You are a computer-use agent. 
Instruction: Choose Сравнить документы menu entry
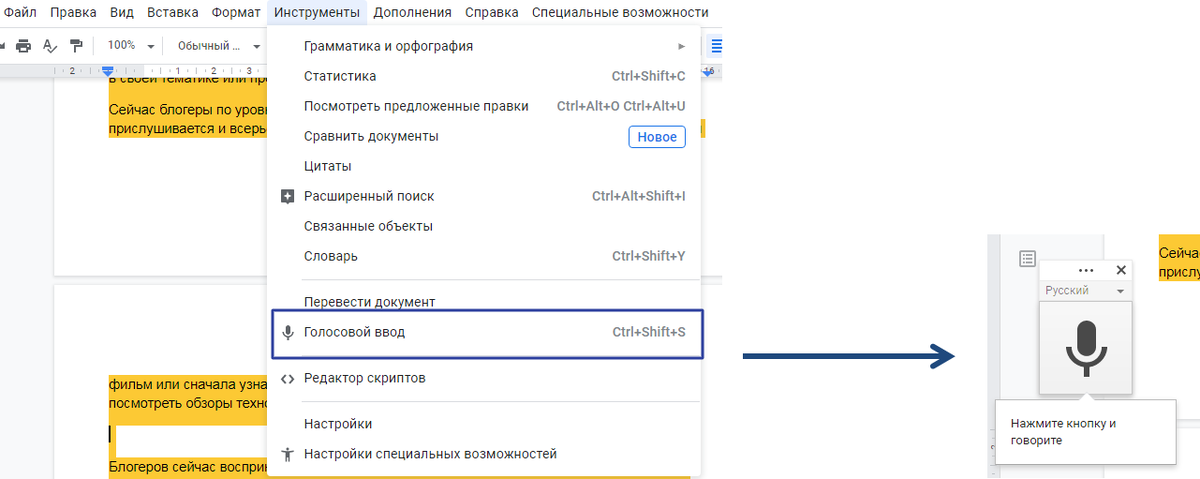coord(485,136)
